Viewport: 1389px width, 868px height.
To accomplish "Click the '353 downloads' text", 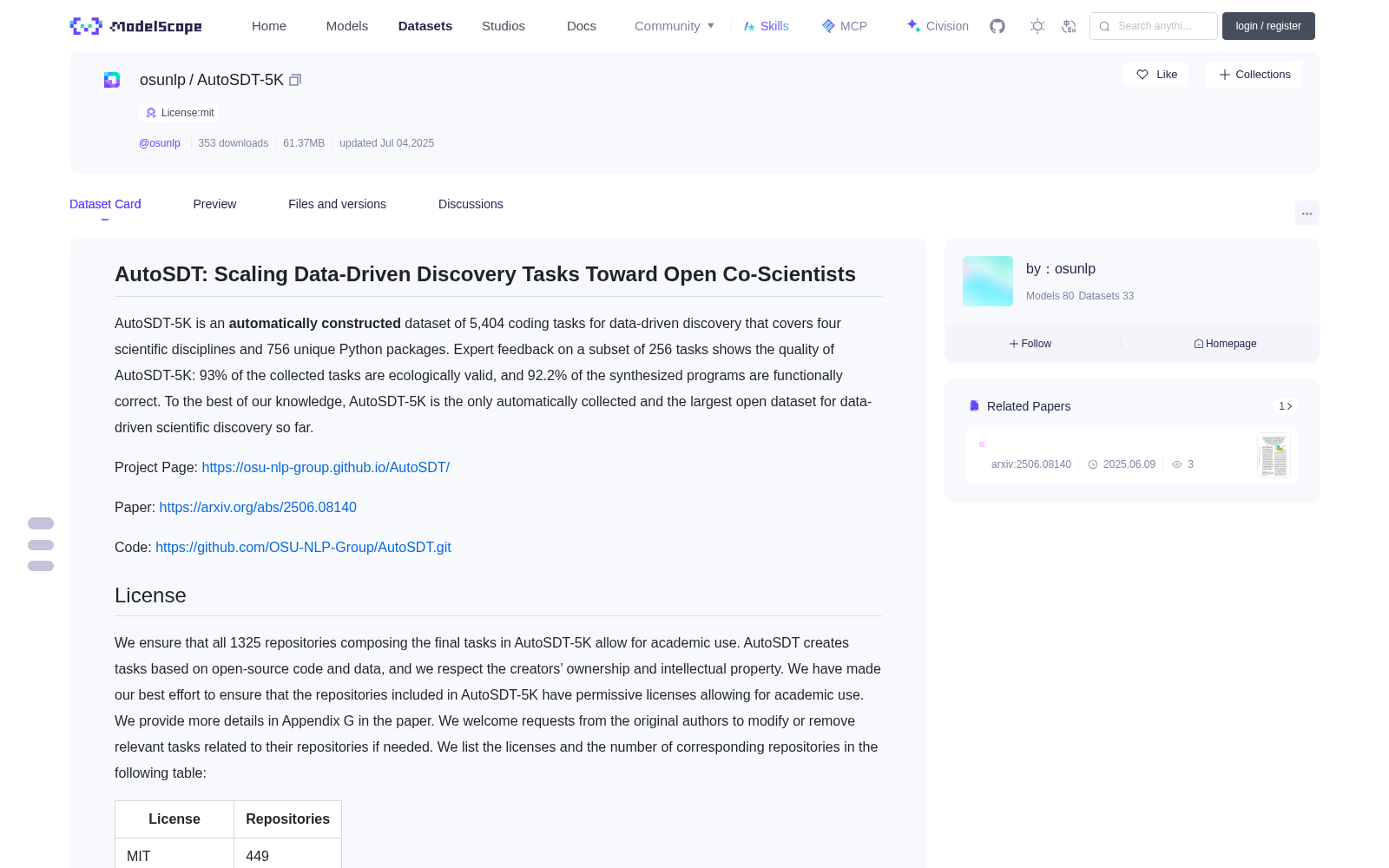I will [233, 143].
